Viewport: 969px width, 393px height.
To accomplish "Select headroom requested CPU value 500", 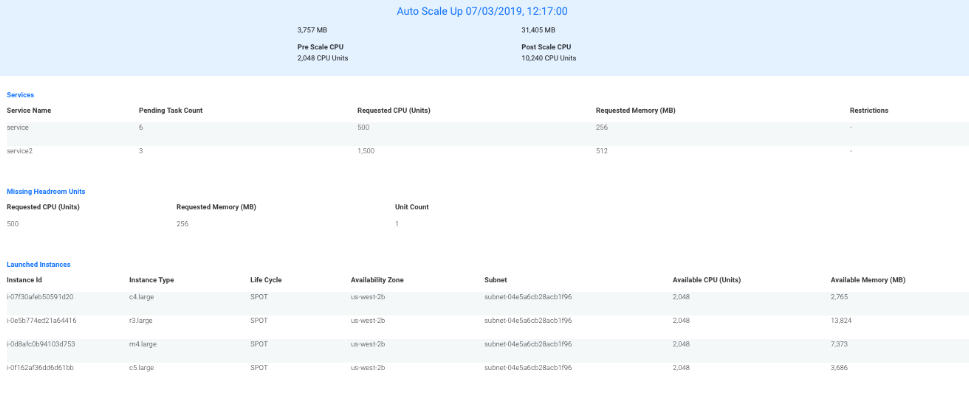I will pos(12,224).
